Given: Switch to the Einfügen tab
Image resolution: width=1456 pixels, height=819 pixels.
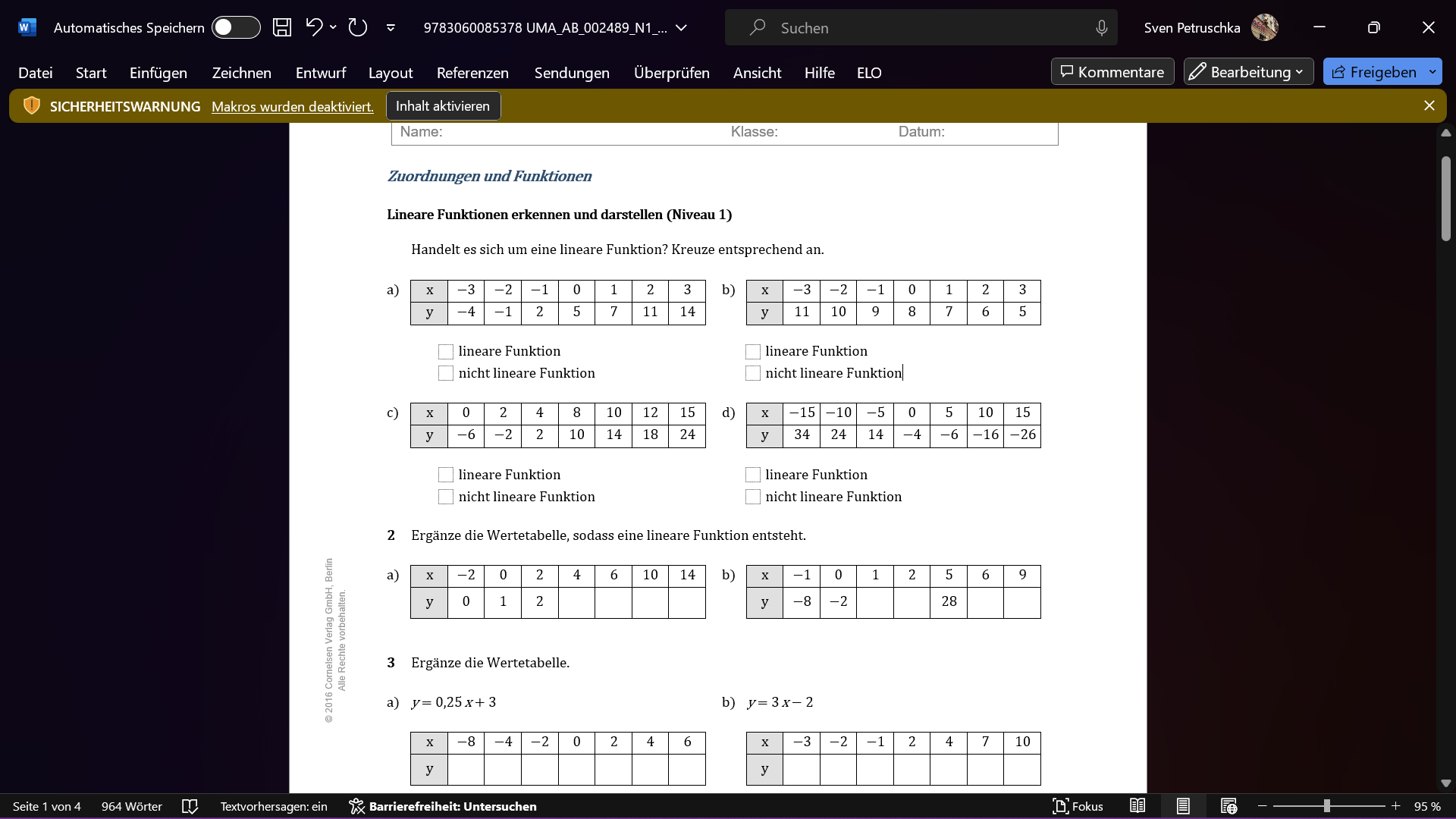Looking at the screenshot, I should coord(158,73).
